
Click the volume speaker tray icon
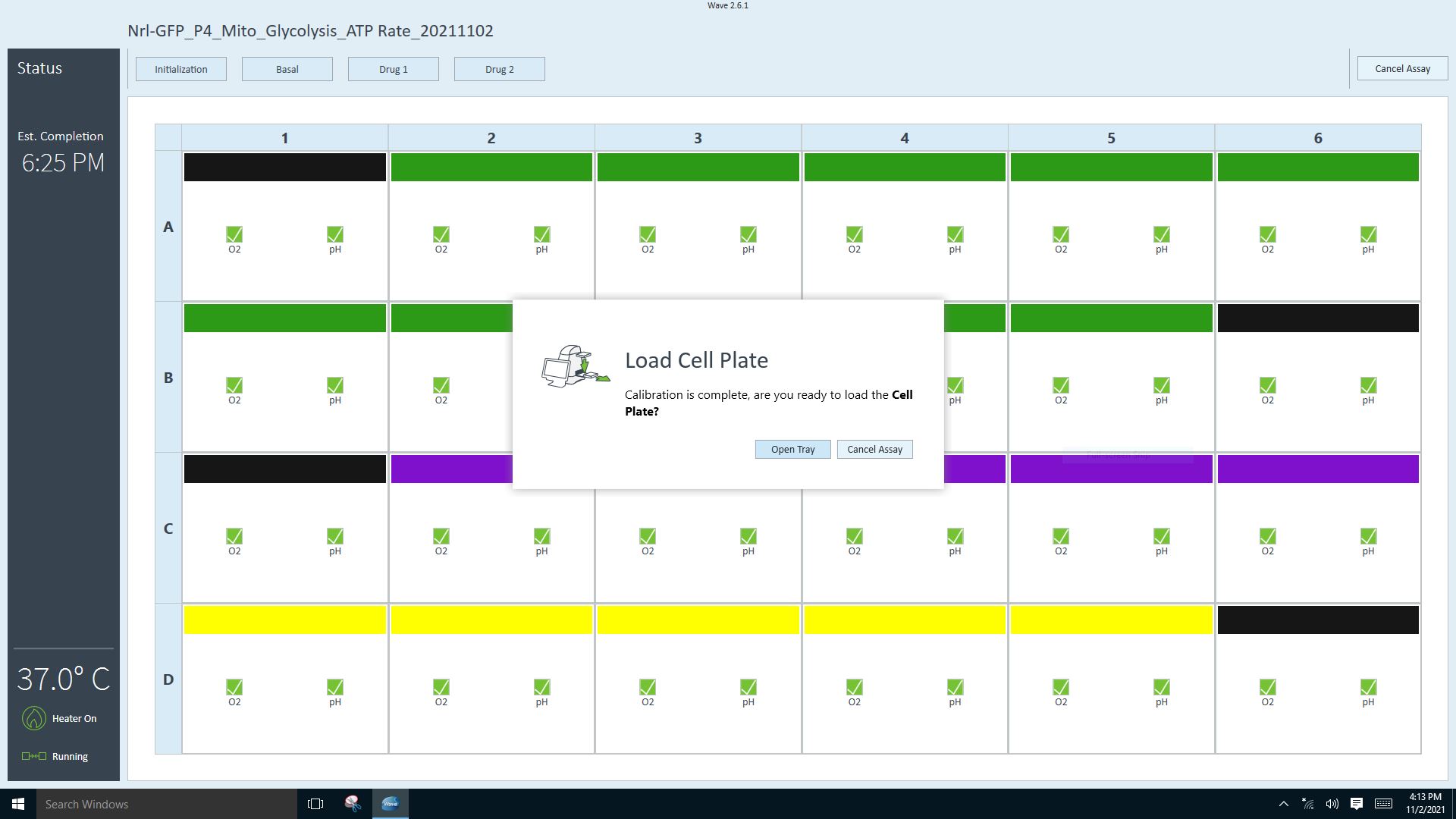click(x=1332, y=804)
